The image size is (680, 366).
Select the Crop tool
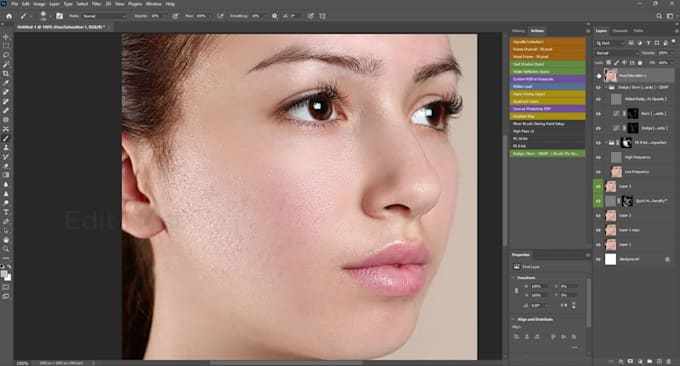(x=6, y=74)
